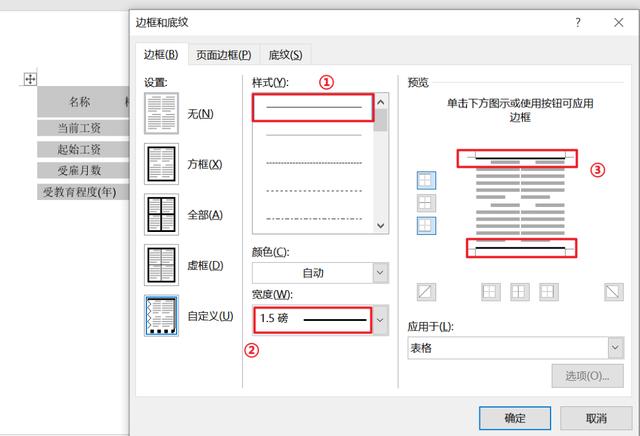
Task: Click the 名称 header cell in table
Action: [x=80, y=101]
